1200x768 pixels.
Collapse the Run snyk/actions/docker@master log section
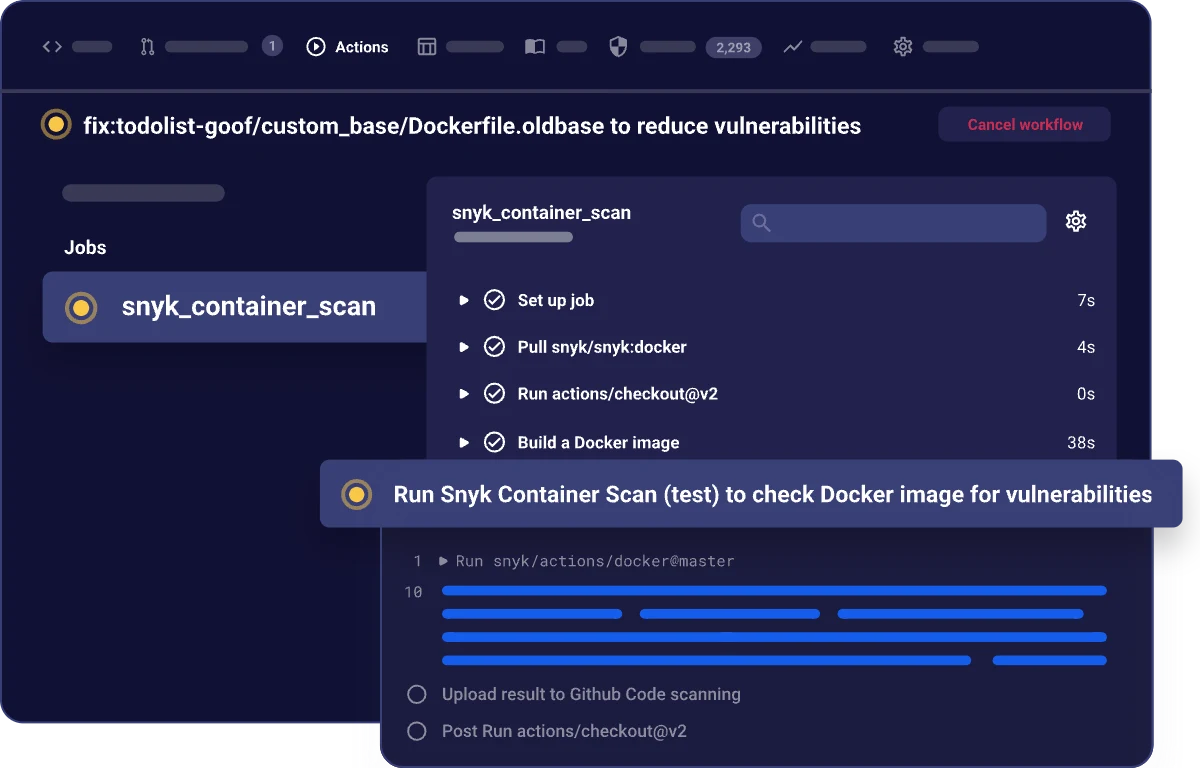(442, 561)
